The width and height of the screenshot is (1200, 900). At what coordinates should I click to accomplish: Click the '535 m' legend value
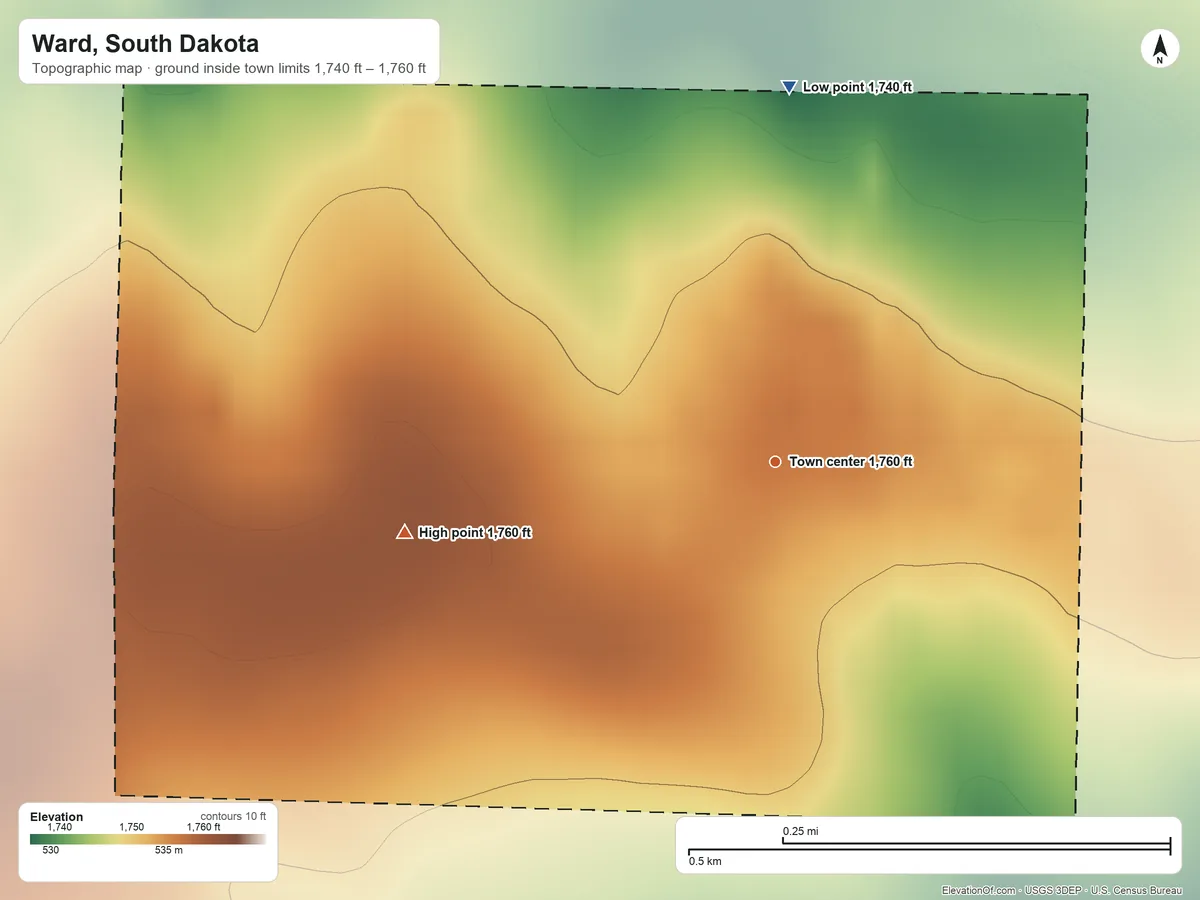tap(168, 851)
